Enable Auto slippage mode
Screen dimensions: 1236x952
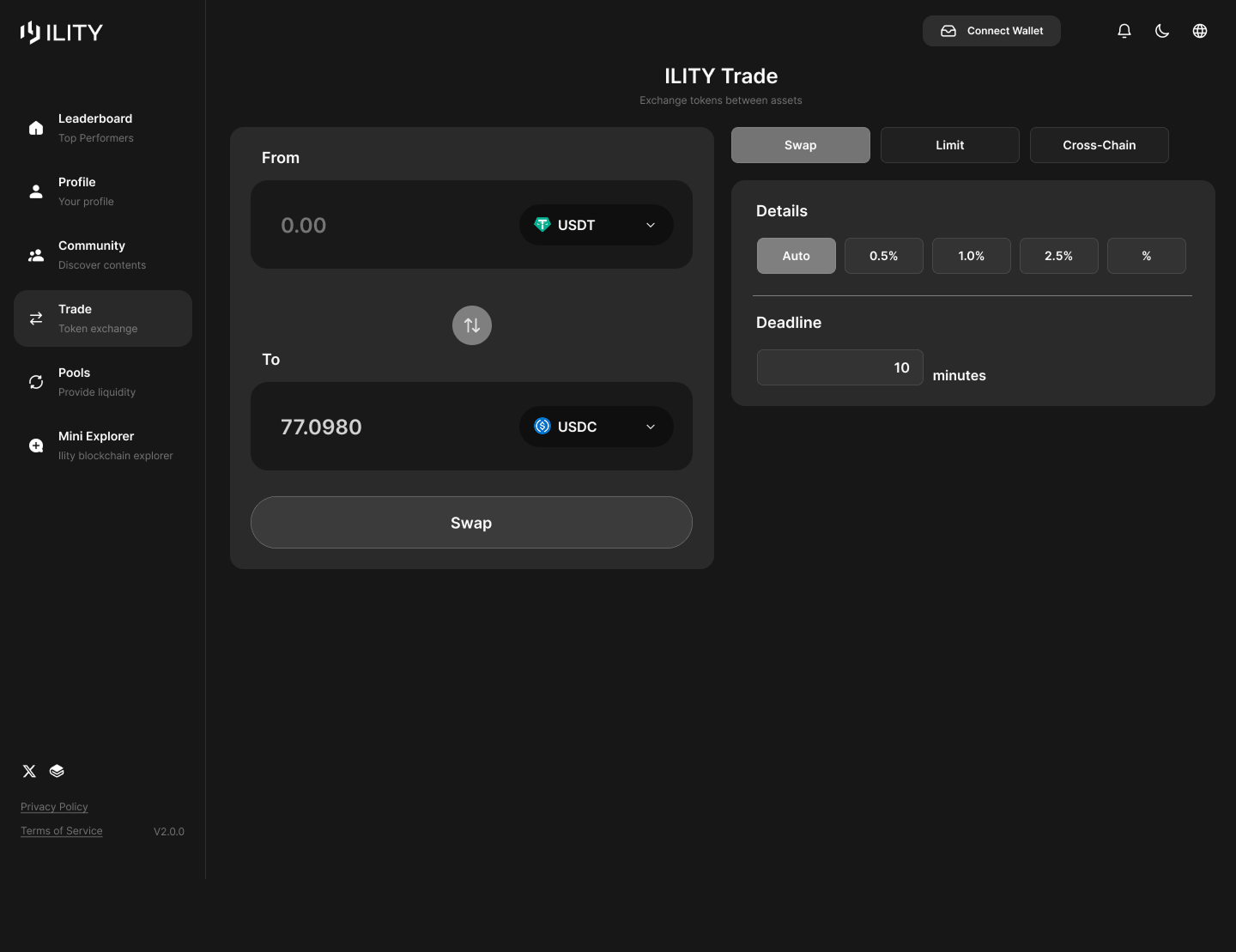click(x=796, y=255)
